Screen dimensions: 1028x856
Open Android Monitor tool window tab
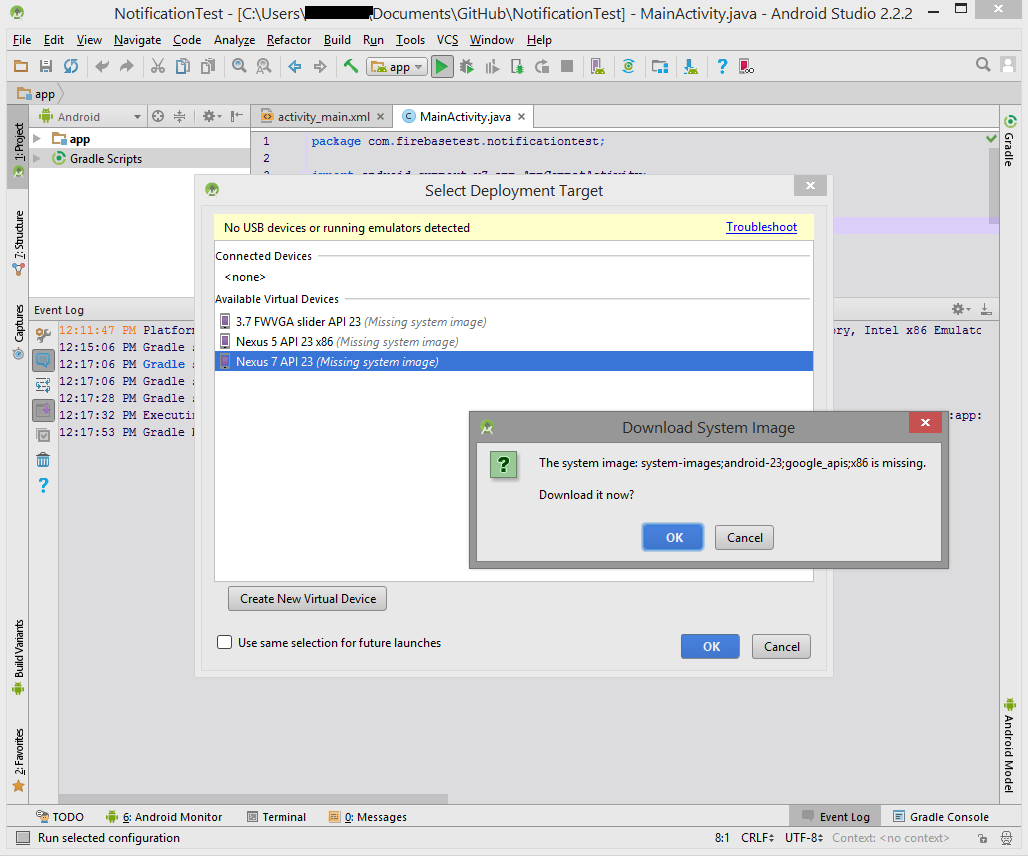pos(164,817)
